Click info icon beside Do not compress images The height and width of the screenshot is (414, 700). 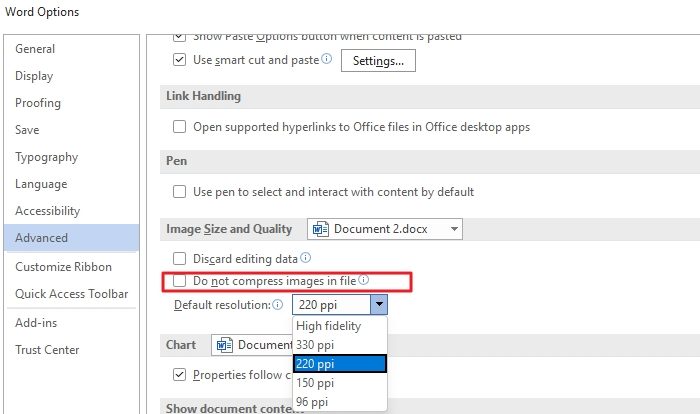click(x=364, y=281)
